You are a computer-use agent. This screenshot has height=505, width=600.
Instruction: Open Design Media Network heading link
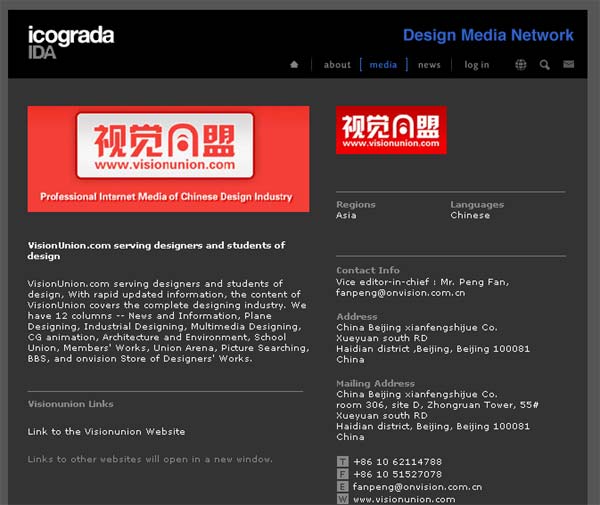click(x=488, y=35)
